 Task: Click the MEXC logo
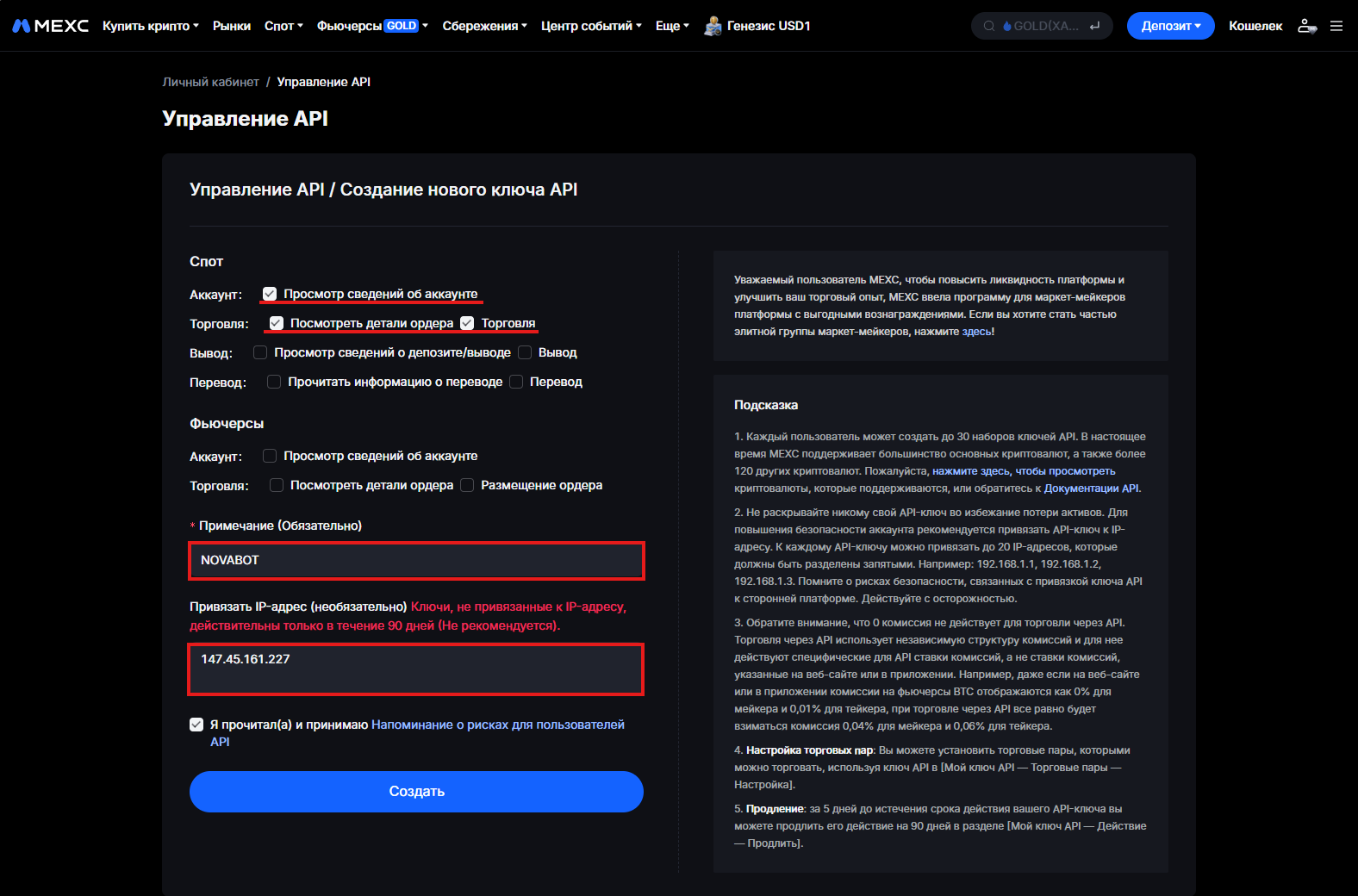coord(50,26)
